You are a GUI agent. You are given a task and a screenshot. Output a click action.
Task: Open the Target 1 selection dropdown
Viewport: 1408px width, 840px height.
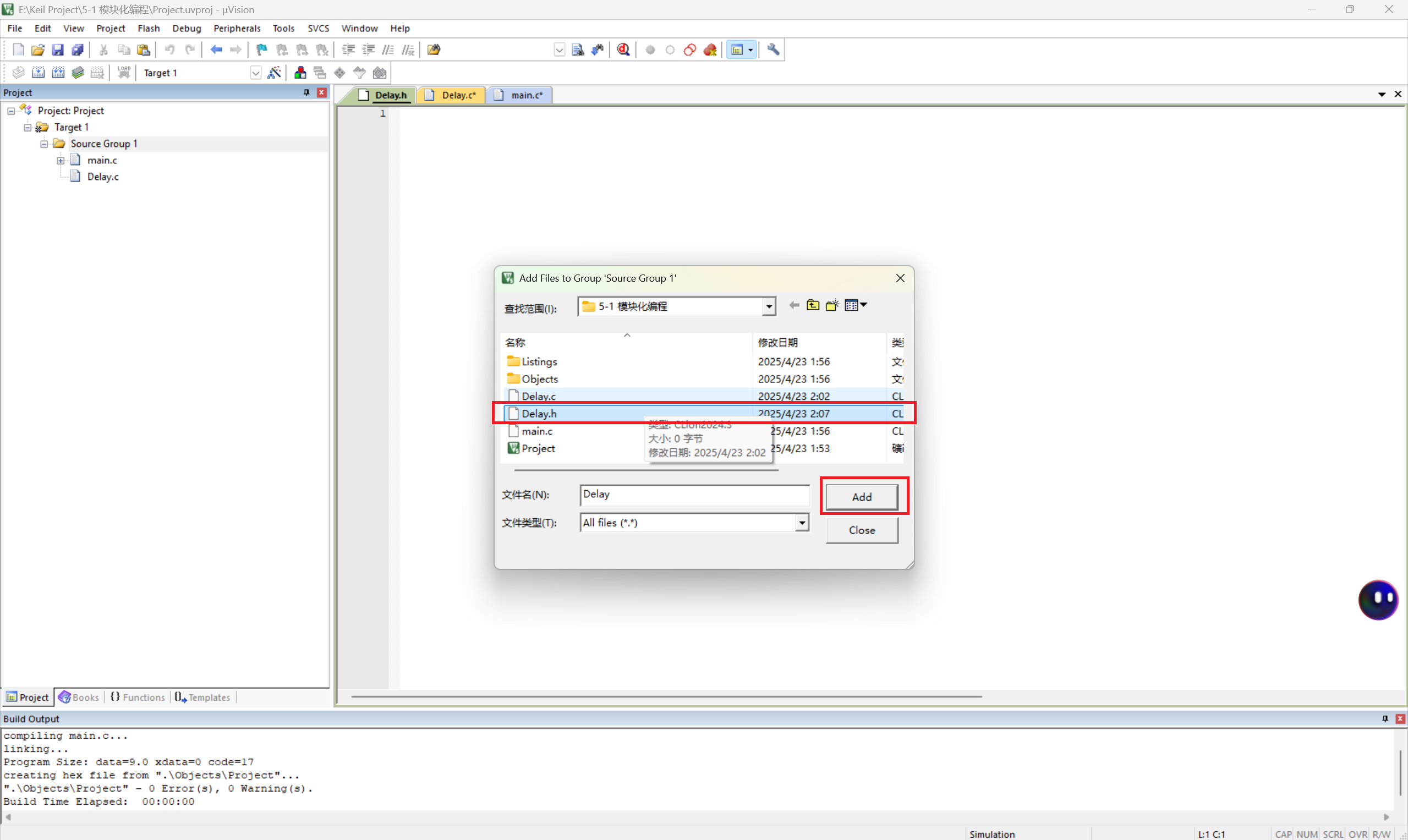255,73
